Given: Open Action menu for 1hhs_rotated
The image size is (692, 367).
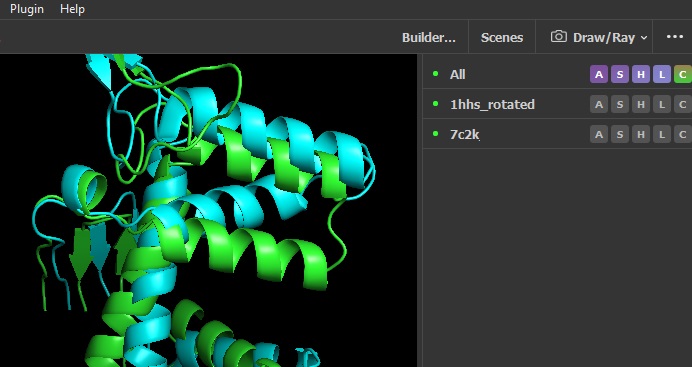Looking at the screenshot, I should pyautogui.click(x=598, y=105).
